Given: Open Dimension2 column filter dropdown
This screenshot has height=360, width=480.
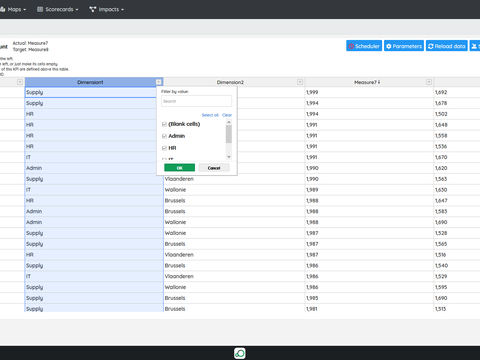Looking at the screenshot, I should [300, 82].
